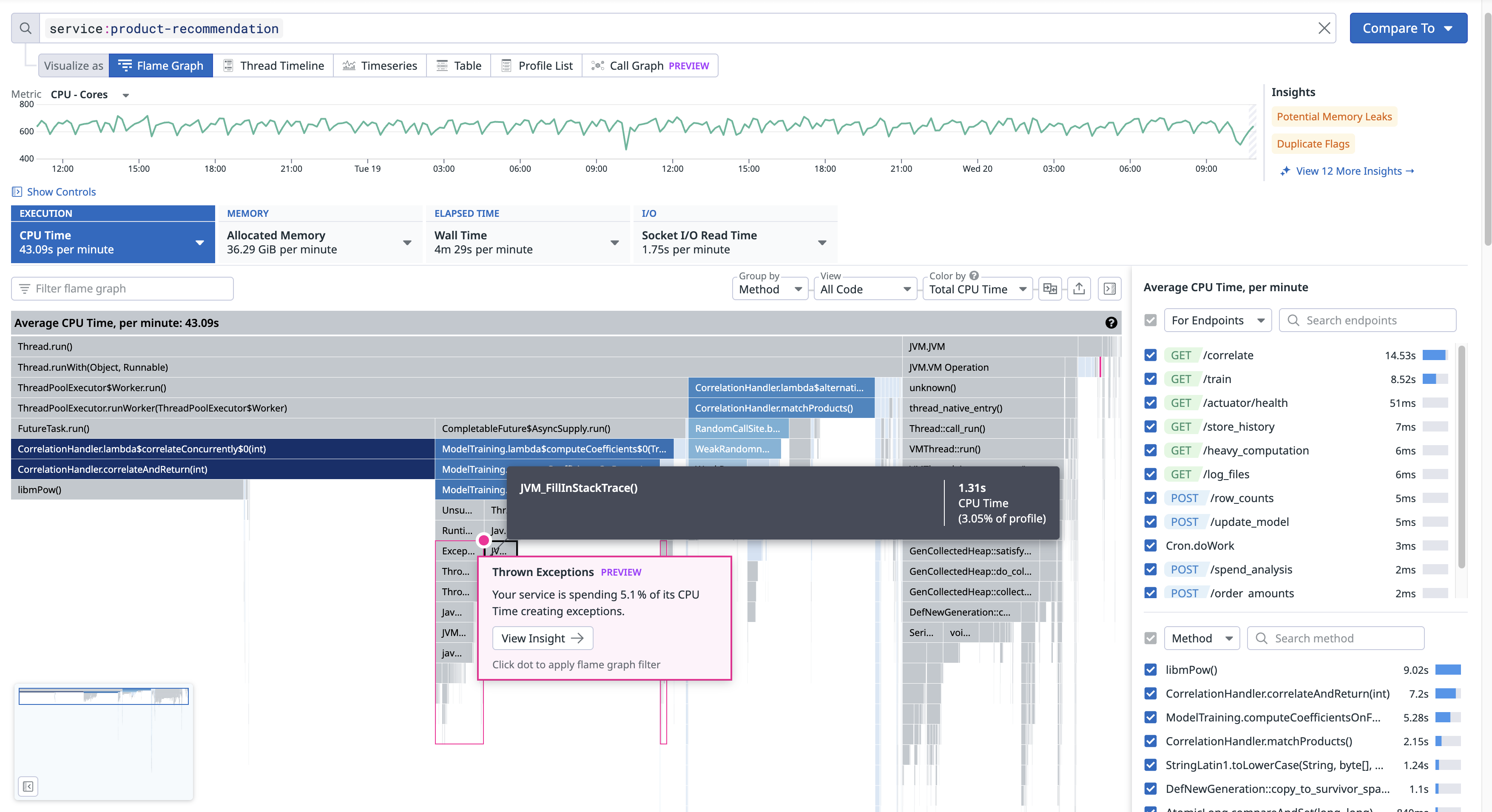Click the /correlate CPU time bar
The height and width of the screenshot is (812, 1492).
coord(1435,355)
